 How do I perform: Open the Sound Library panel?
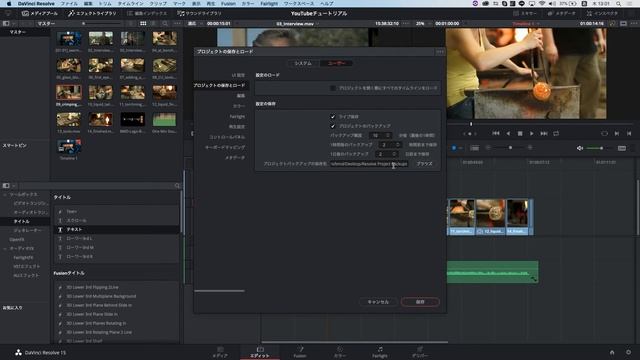(x=199, y=13)
